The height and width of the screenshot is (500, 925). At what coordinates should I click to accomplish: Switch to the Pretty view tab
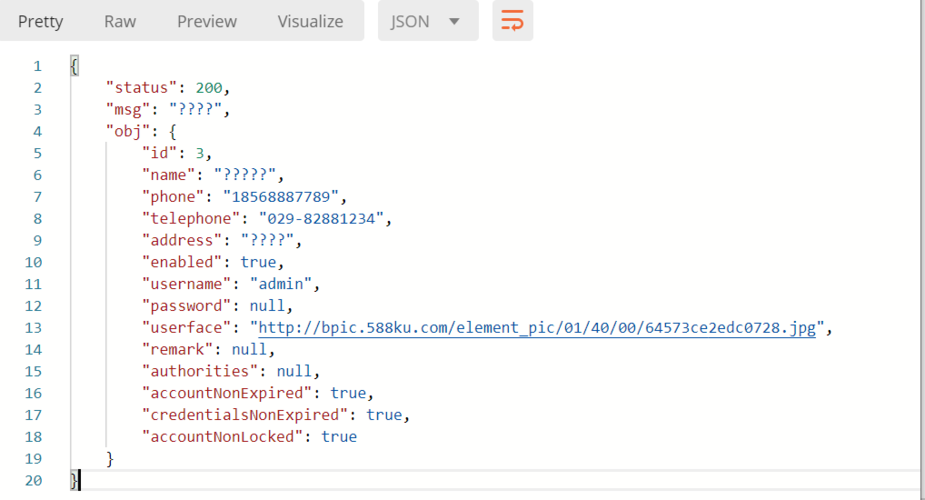tap(40, 21)
